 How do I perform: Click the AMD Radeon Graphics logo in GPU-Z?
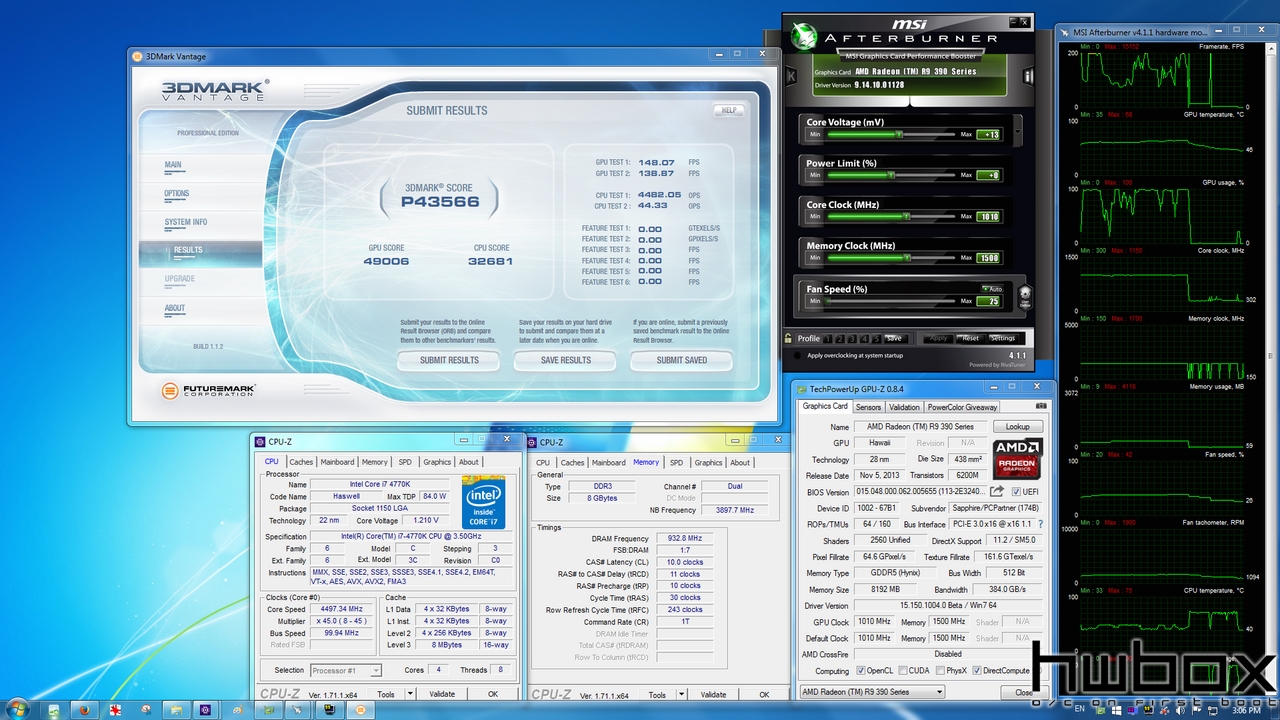tap(1018, 458)
